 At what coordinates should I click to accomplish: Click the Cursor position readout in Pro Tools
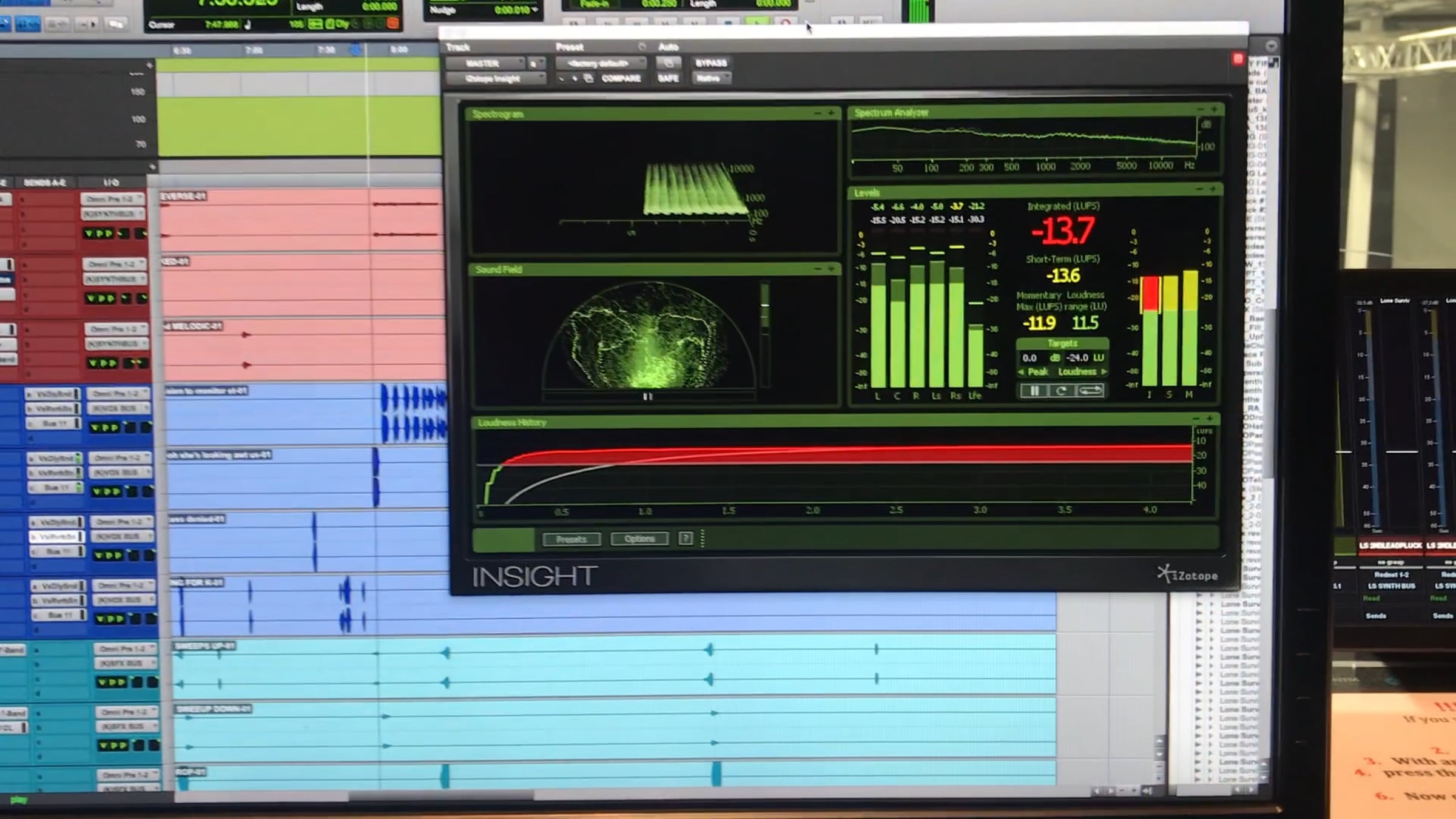click(x=222, y=25)
